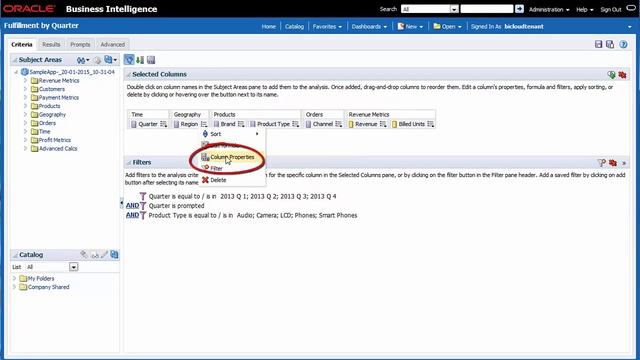Expand the Geography folder in the tree
640x360 pixels.
point(25,115)
